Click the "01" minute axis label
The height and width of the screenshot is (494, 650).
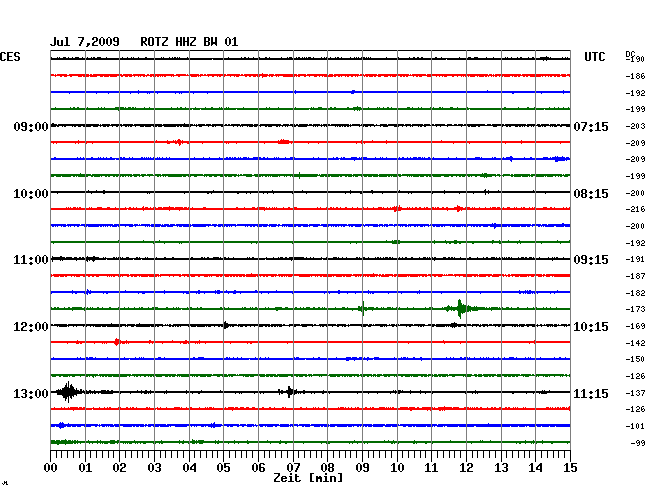point(85,467)
